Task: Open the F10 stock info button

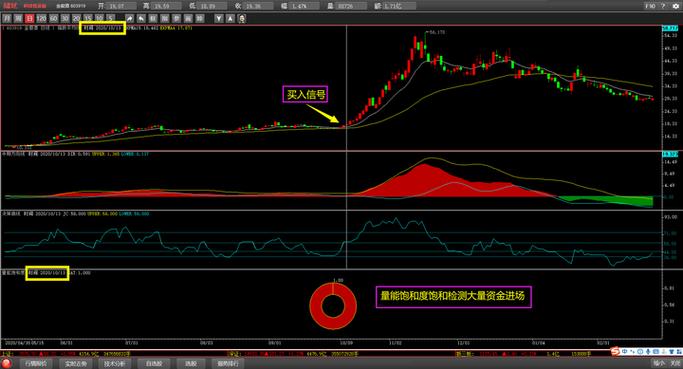Action: point(650,6)
